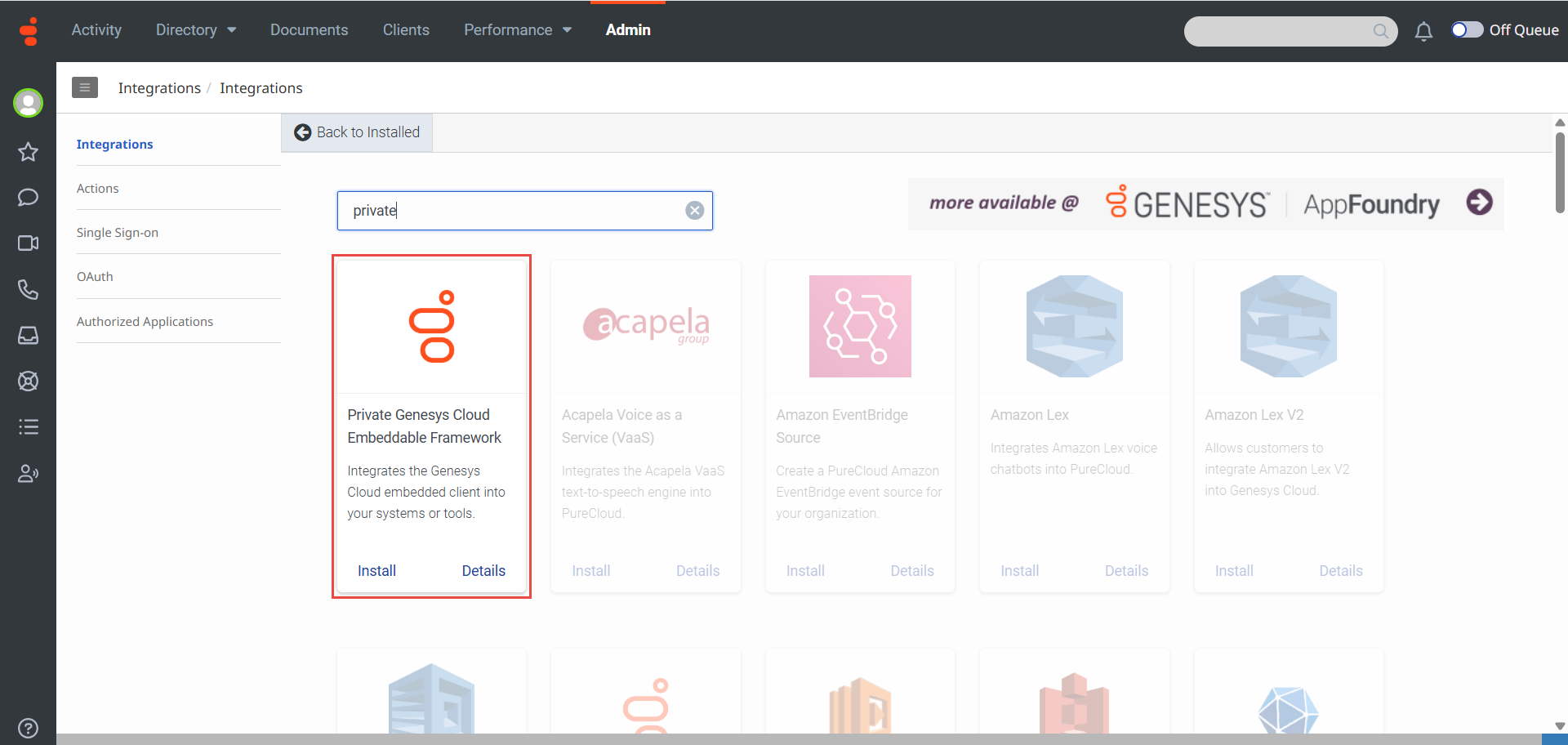The image size is (1568, 745).
Task: Go to the Documents menu
Action: tap(309, 30)
